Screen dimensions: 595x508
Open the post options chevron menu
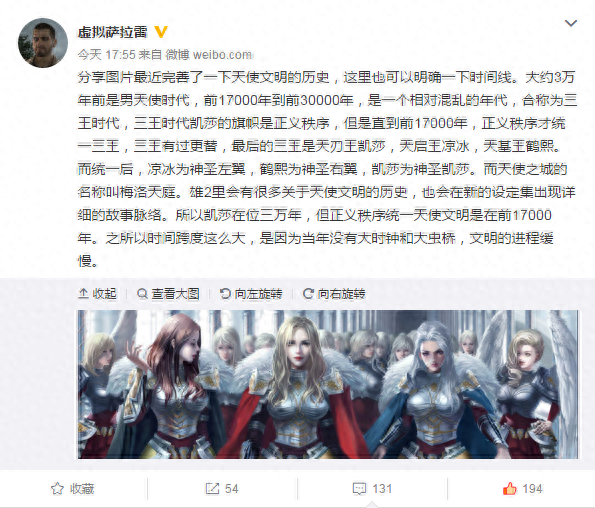click(571, 24)
